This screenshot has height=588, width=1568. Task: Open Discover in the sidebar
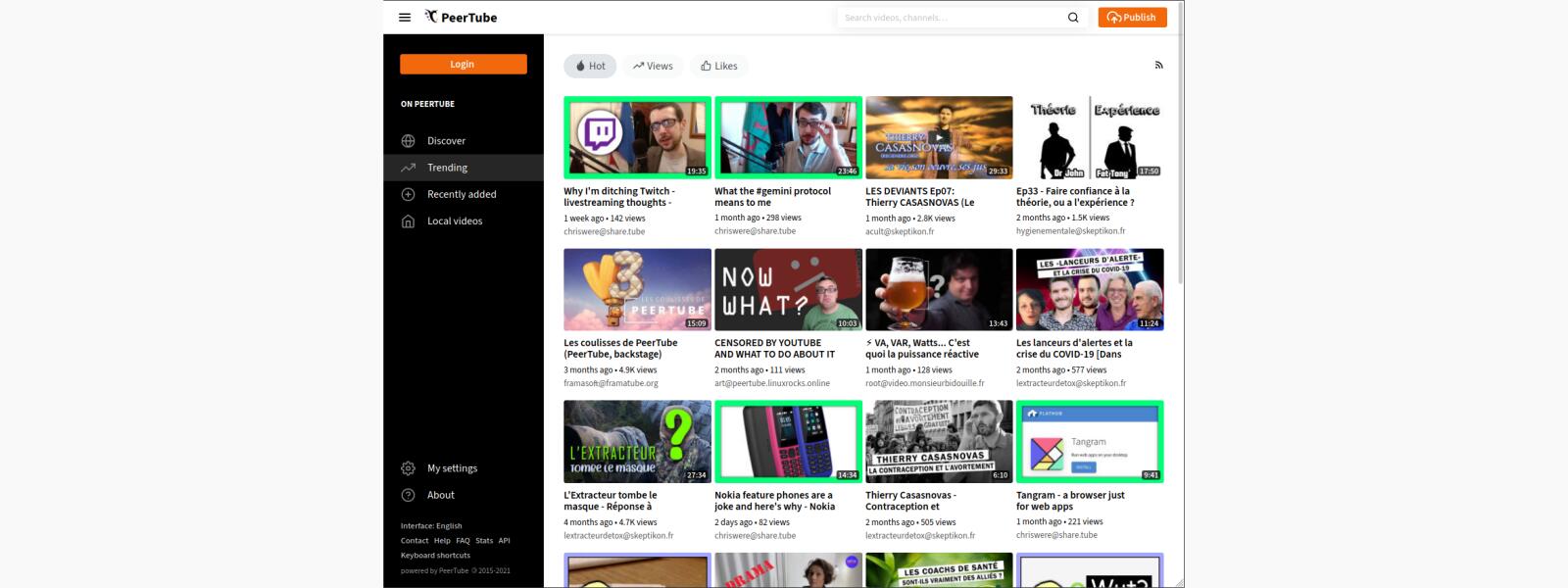[464, 141]
